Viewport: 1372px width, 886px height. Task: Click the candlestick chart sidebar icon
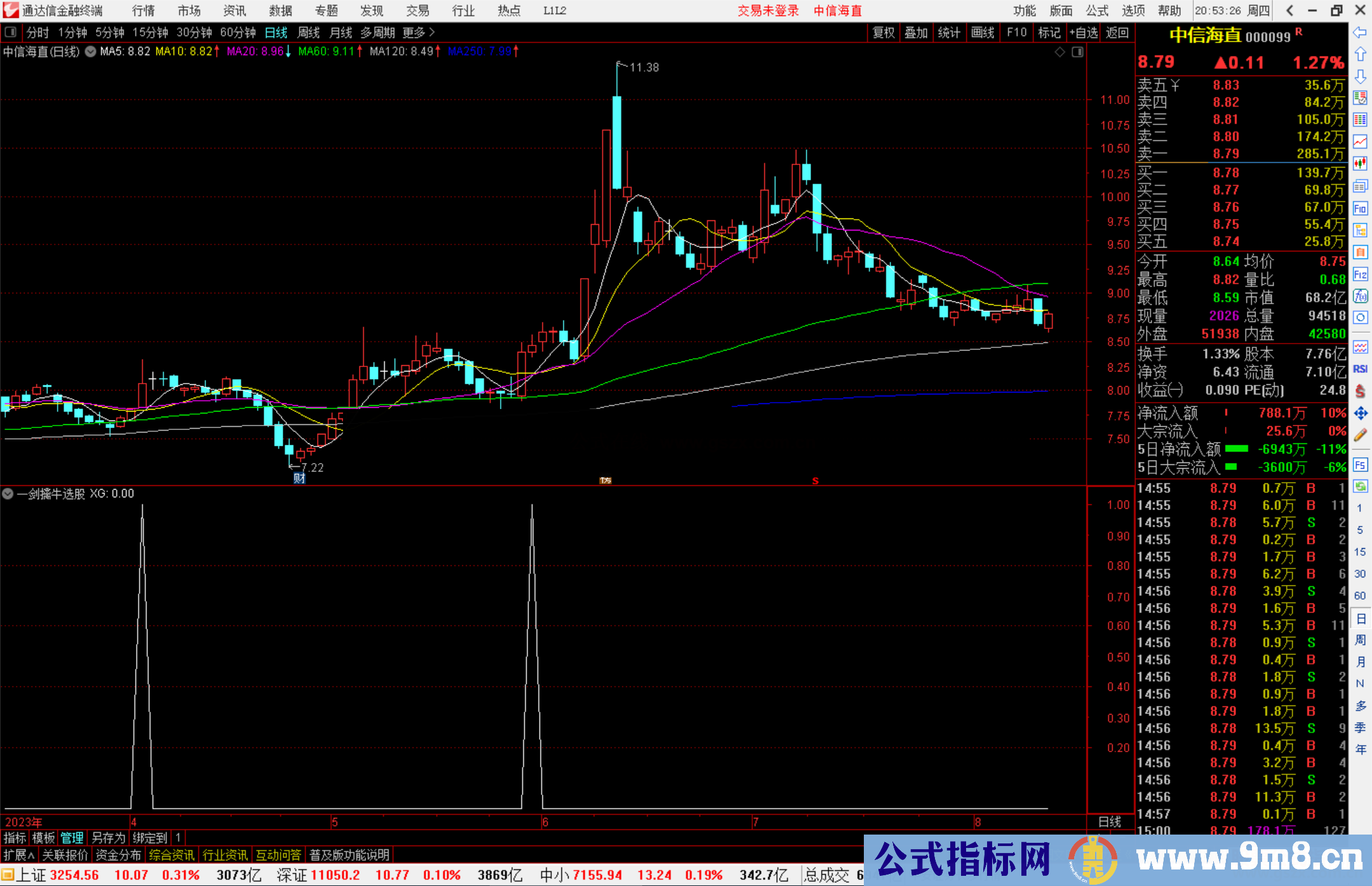[x=1360, y=164]
